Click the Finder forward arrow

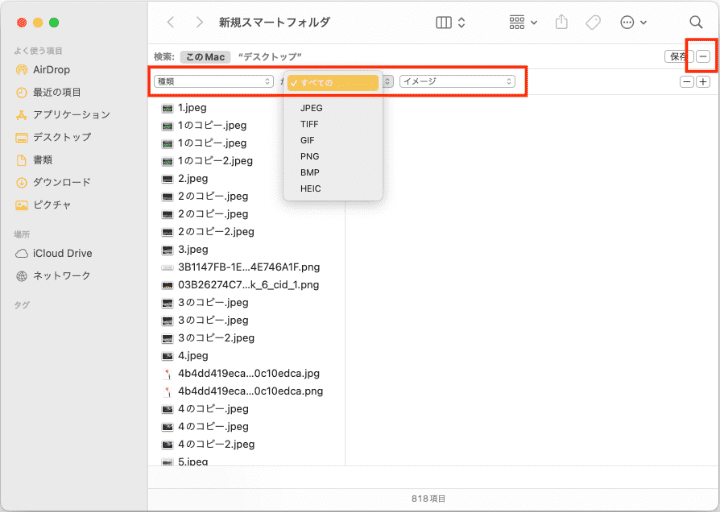point(200,22)
